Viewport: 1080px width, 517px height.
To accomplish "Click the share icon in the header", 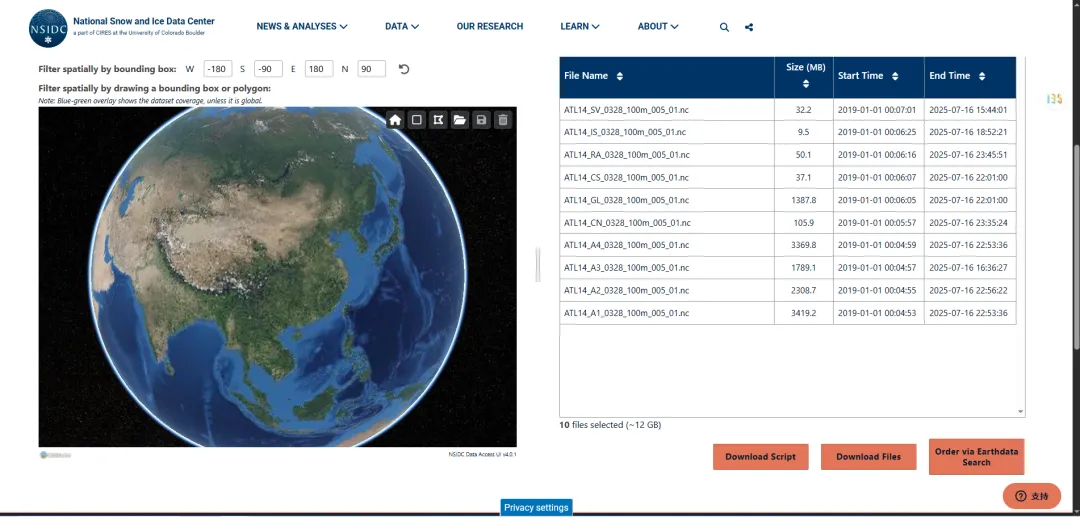I will pyautogui.click(x=749, y=27).
